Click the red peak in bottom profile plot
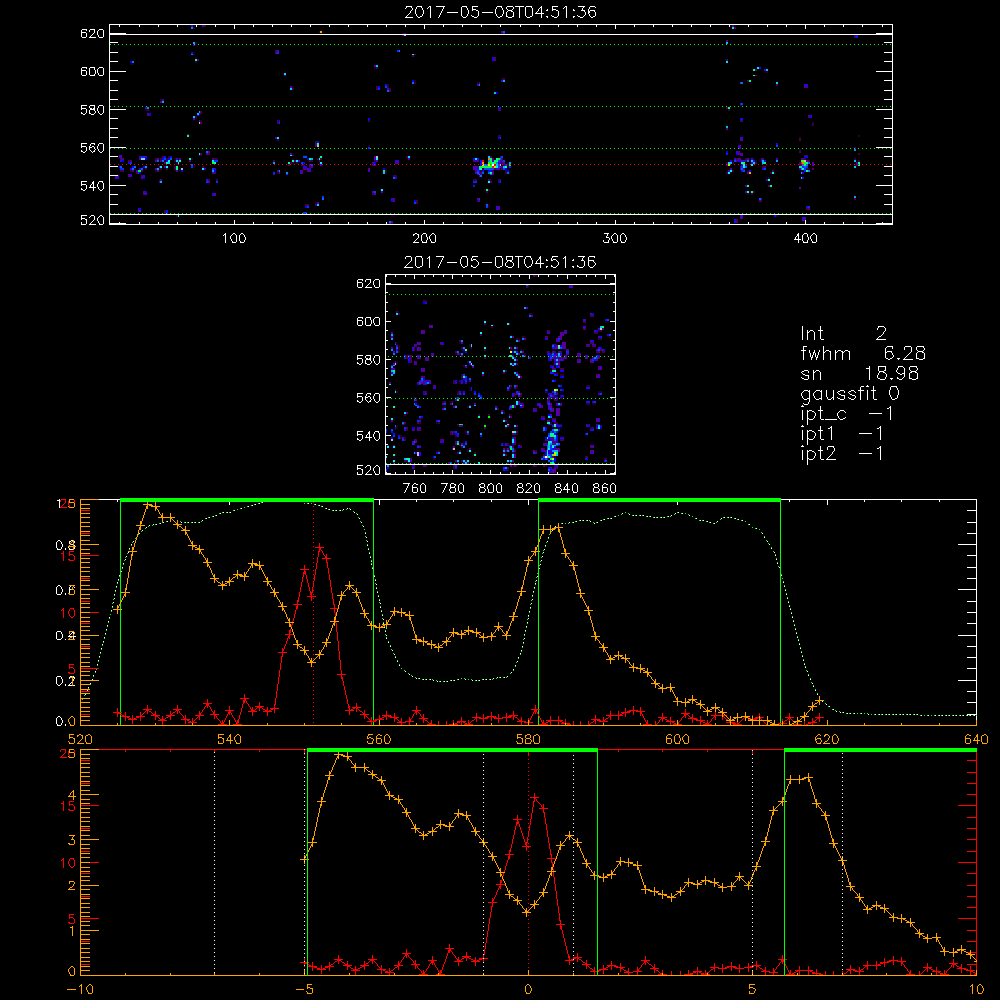 (x=535, y=797)
